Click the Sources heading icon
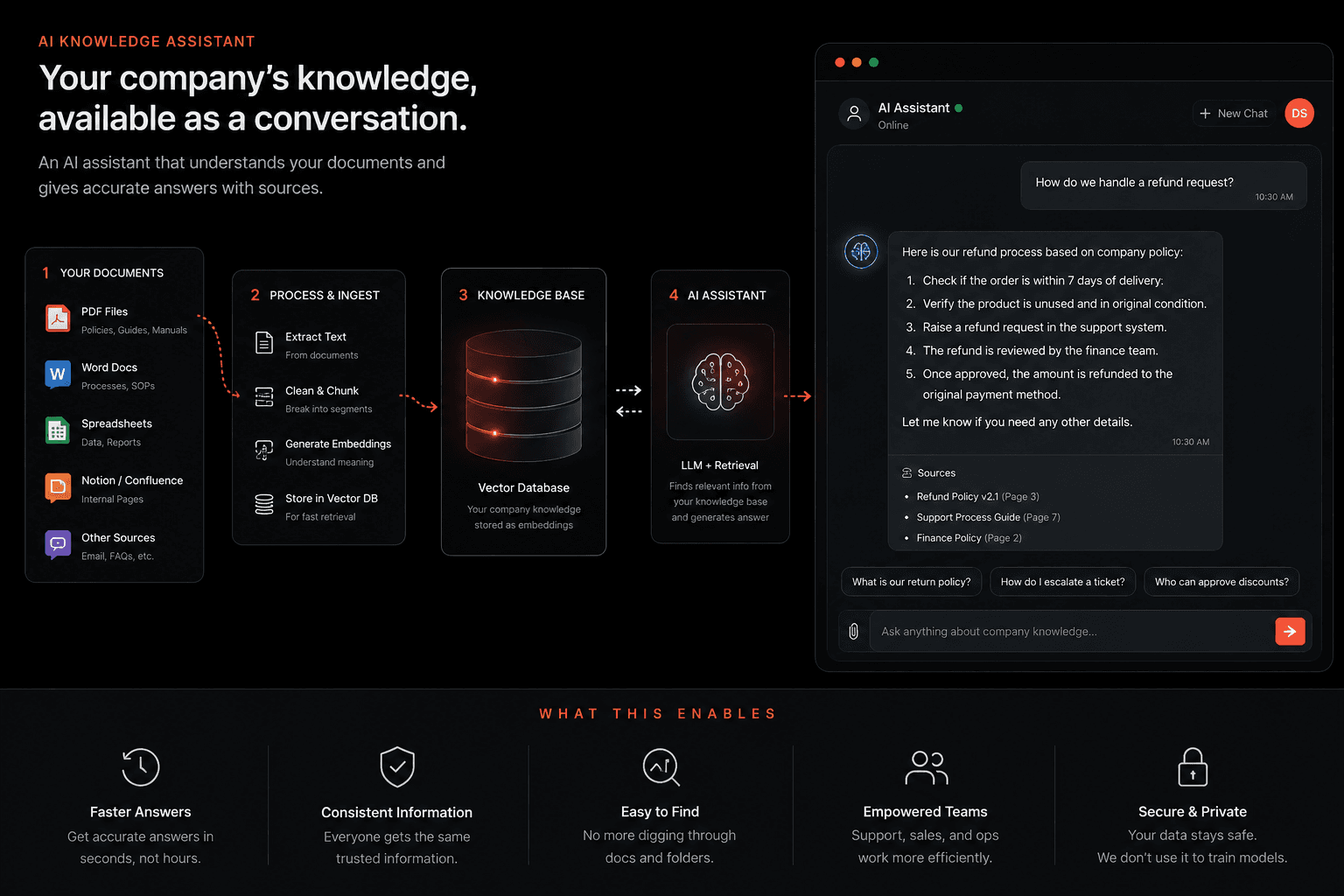 [x=907, y=473]
